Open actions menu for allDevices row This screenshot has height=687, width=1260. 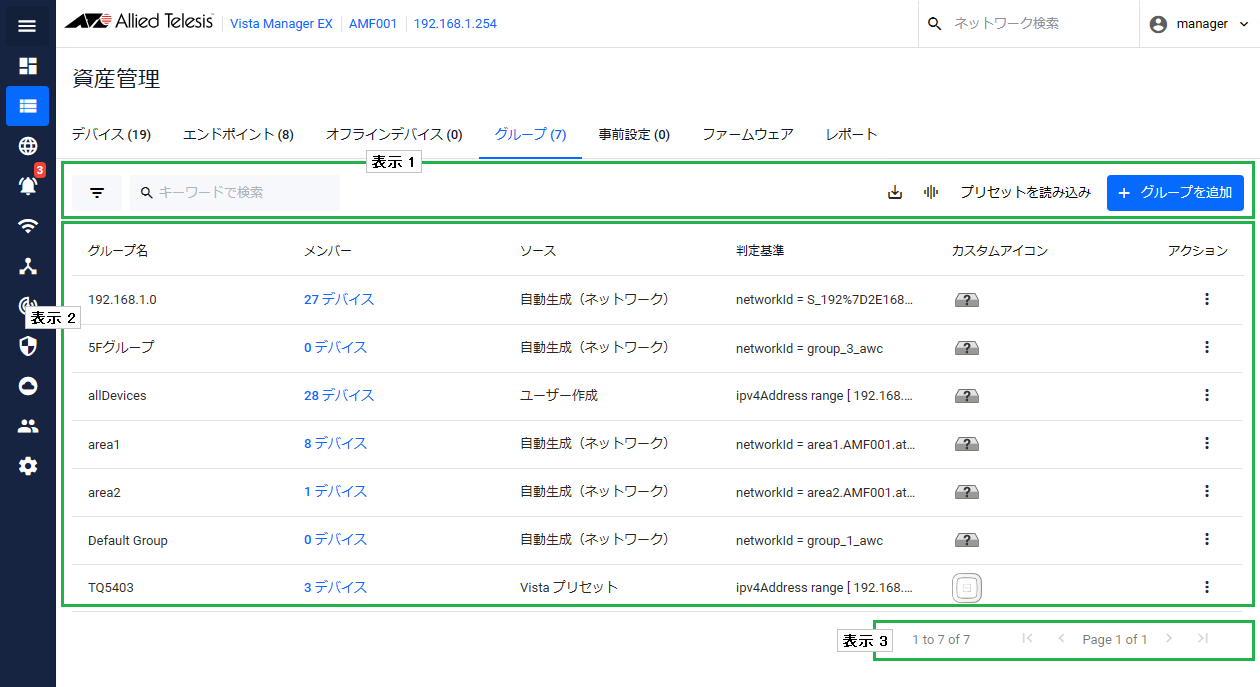point(1207,395)
